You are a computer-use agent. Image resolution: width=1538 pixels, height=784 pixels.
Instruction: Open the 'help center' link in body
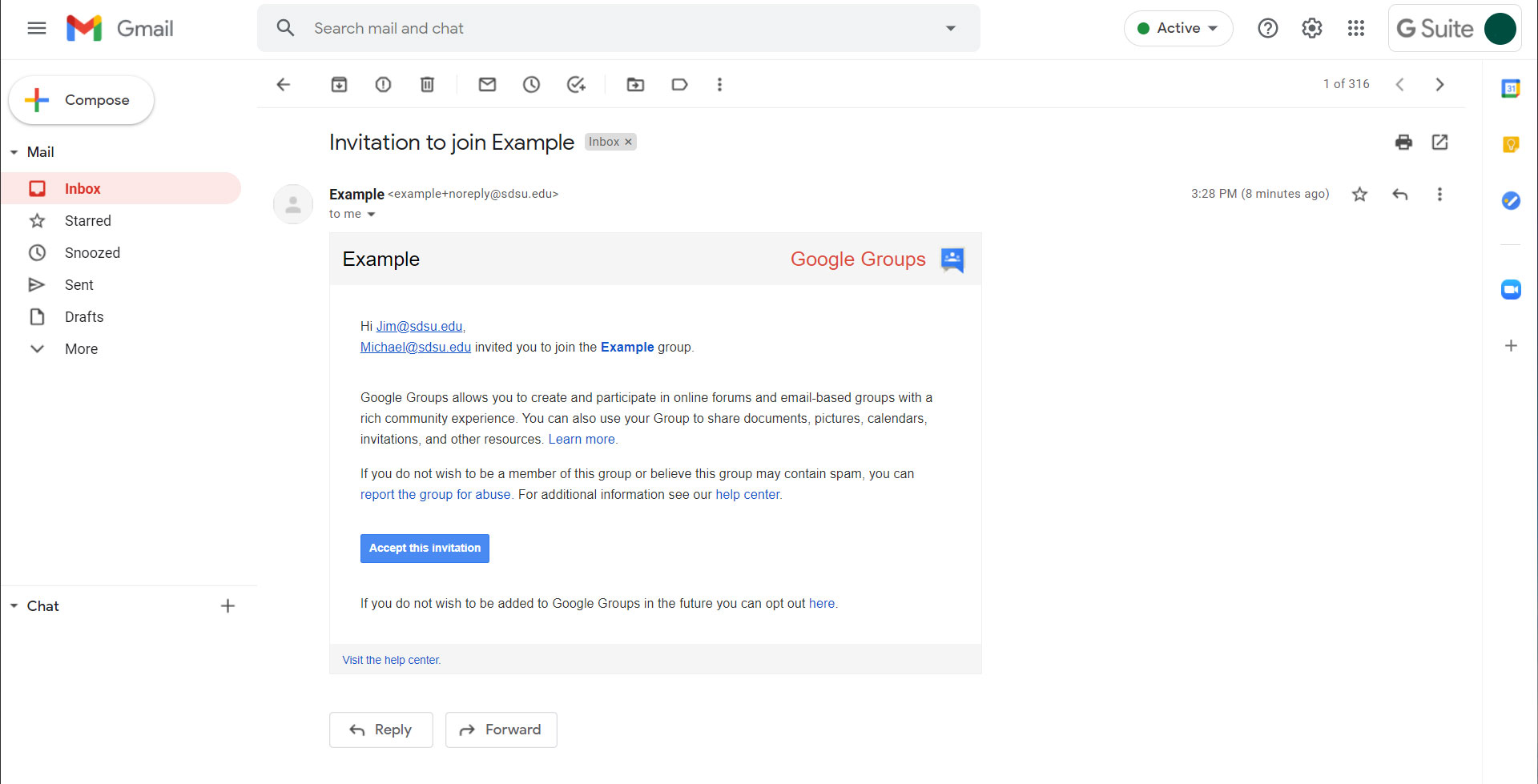(747, 495)
